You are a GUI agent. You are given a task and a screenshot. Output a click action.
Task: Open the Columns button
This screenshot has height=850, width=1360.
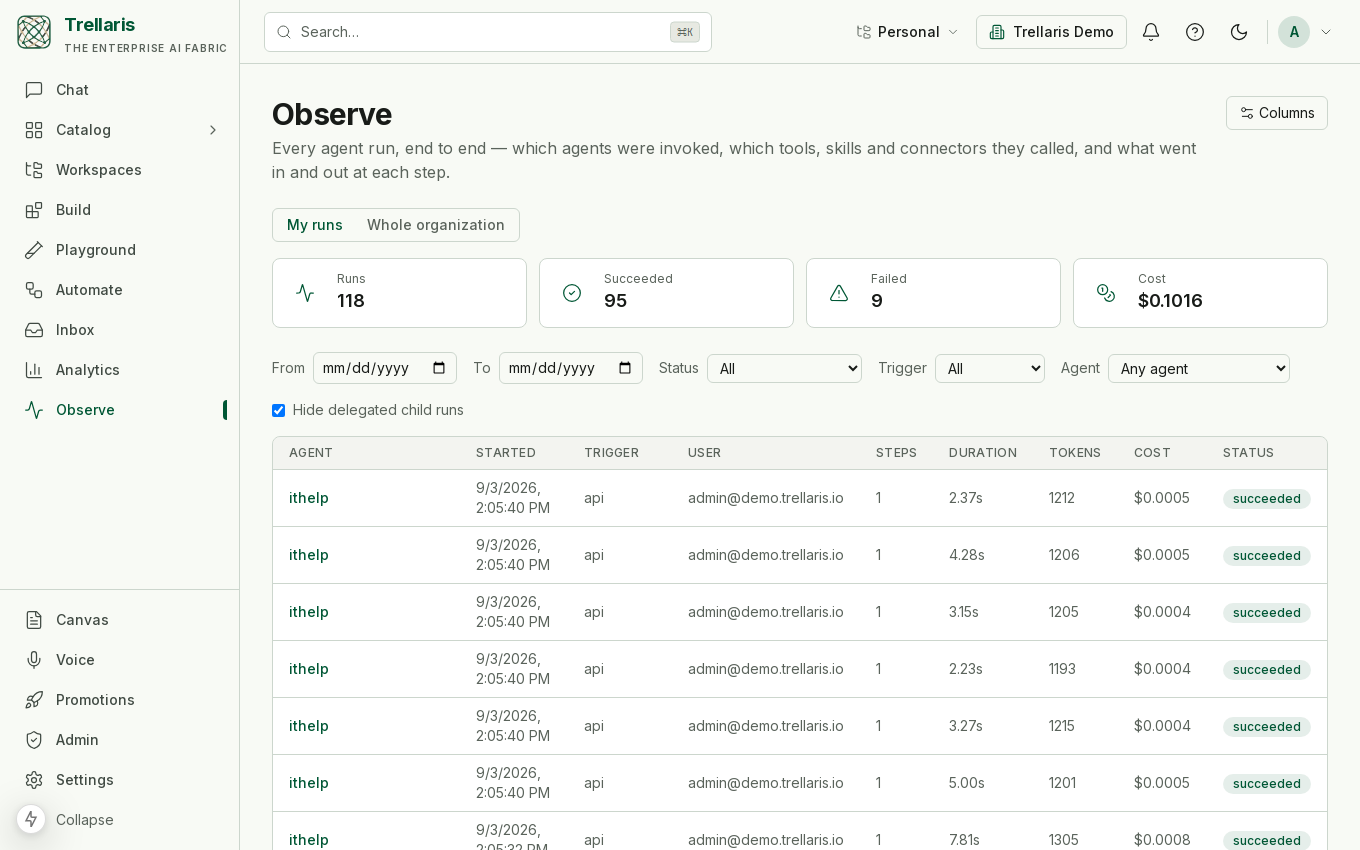pyautogui.click(x=1277, y=113)
